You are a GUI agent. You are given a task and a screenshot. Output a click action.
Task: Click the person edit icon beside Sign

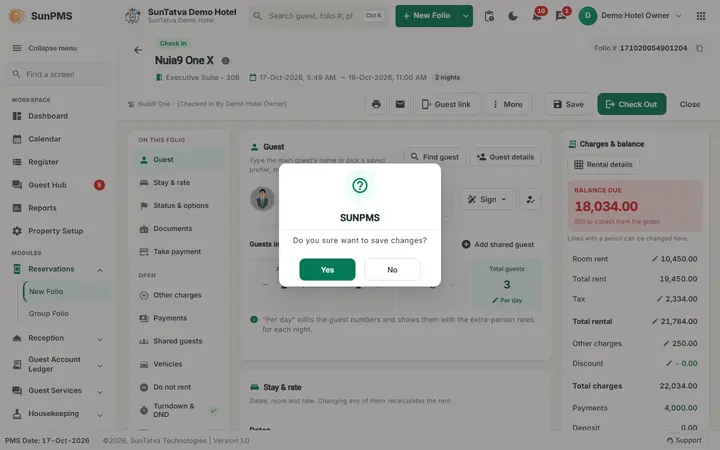click(530, 199)
